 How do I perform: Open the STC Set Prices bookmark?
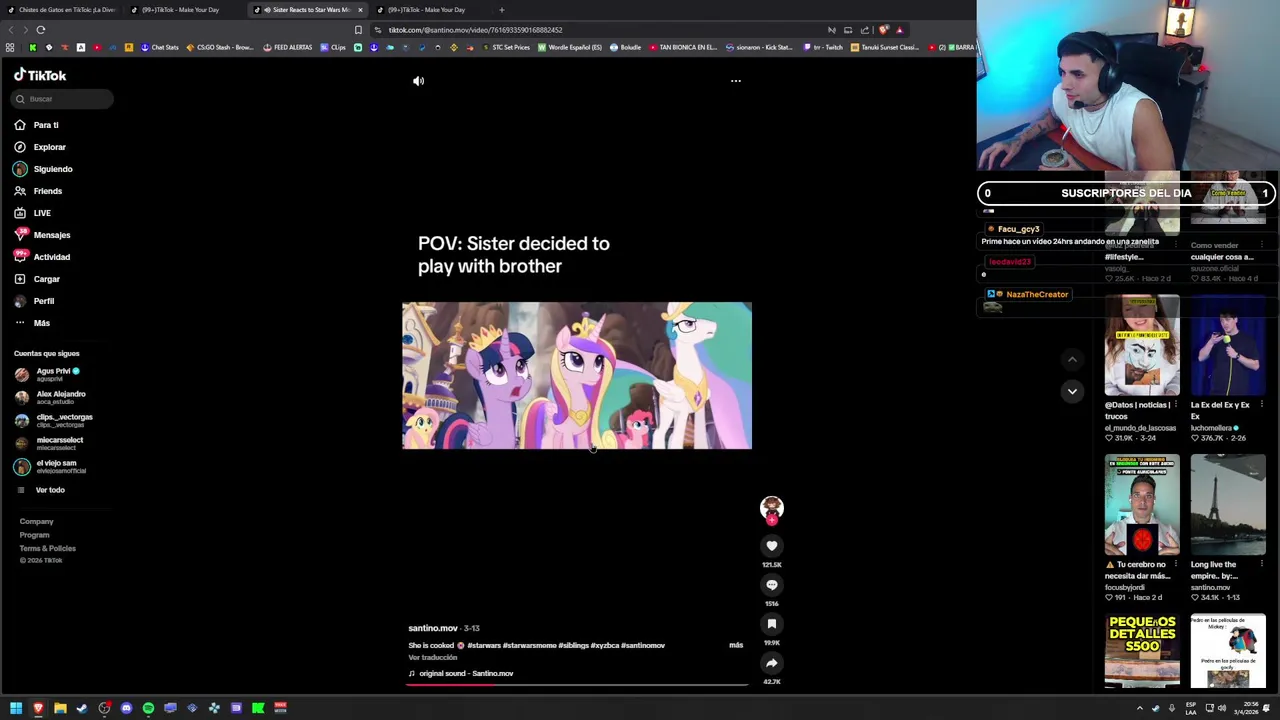tap(505, 47)
